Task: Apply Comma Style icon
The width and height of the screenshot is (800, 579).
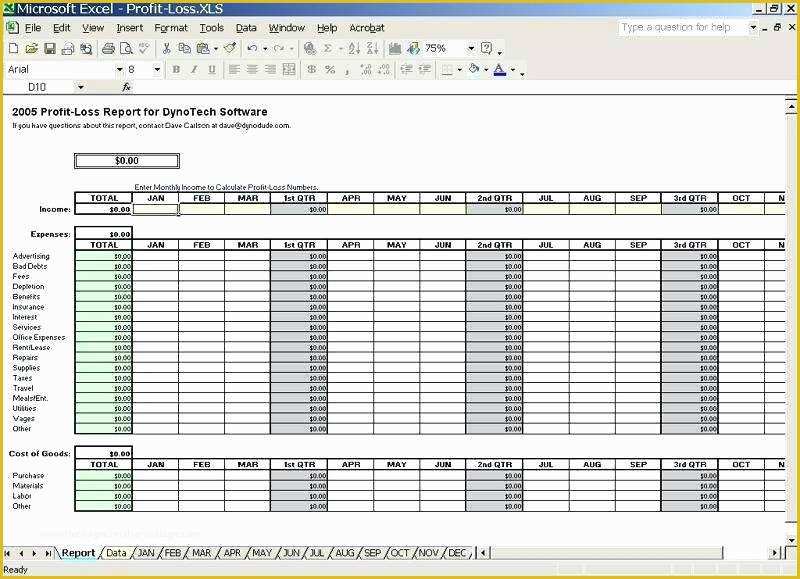Action: (347, 70)
